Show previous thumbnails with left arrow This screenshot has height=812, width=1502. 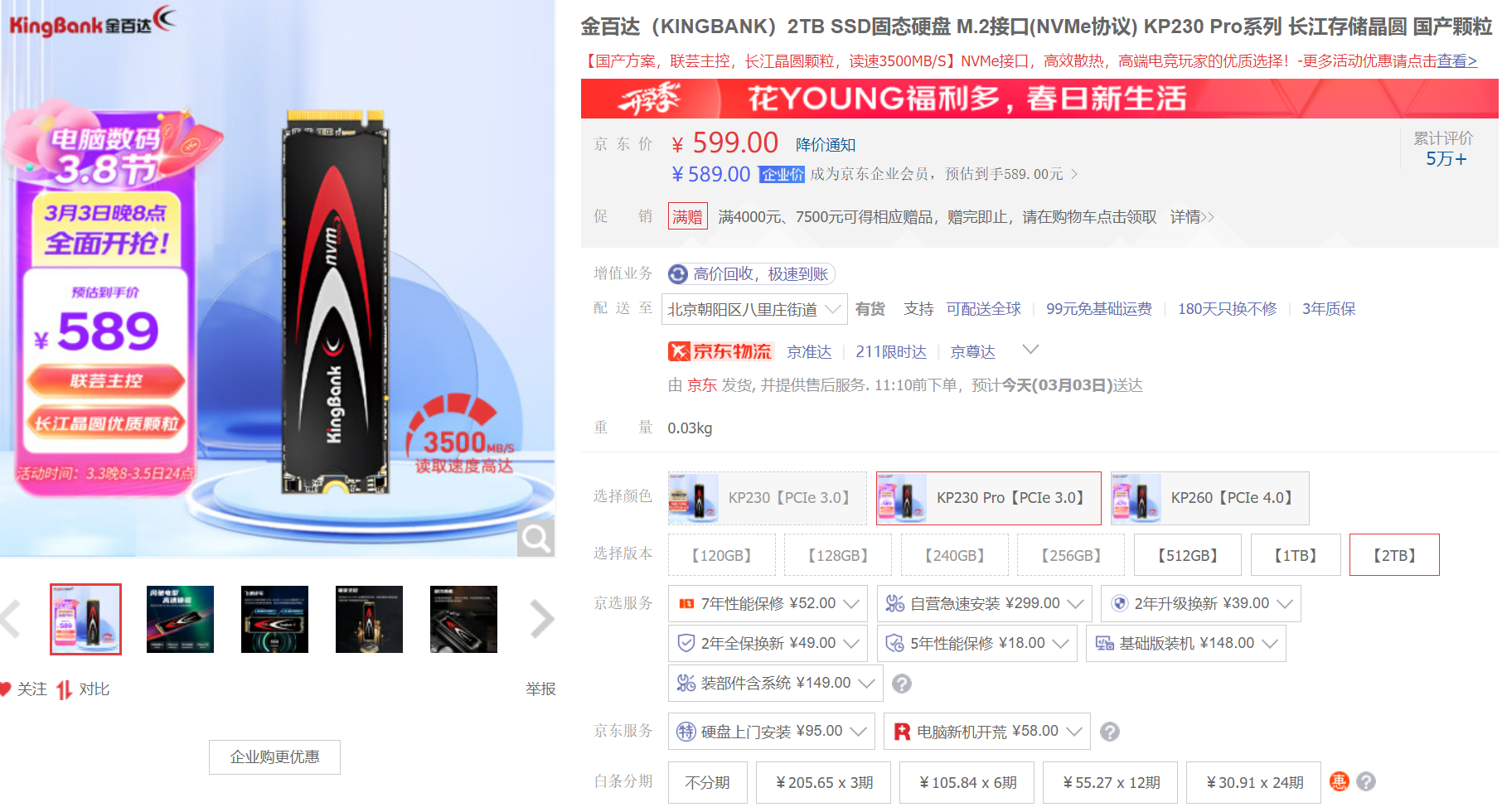point(10,619)
